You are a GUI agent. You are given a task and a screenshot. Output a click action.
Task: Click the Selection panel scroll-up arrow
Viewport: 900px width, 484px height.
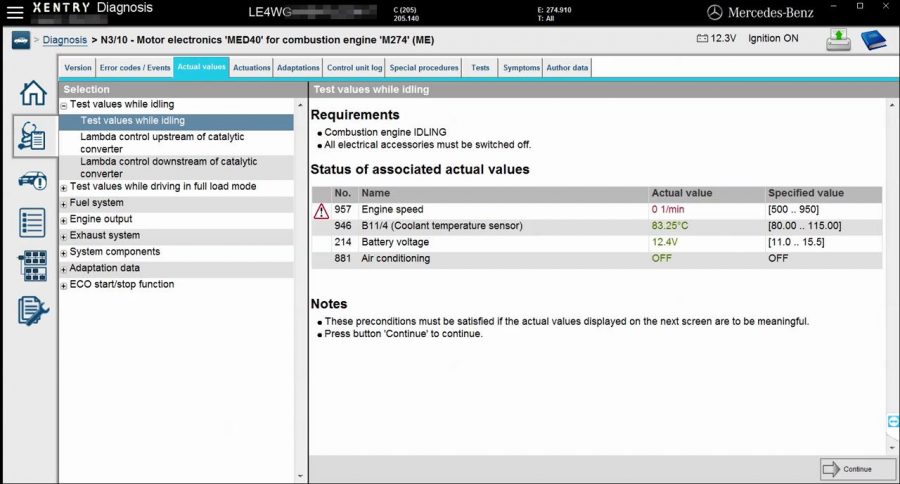[x=300, y=105]
